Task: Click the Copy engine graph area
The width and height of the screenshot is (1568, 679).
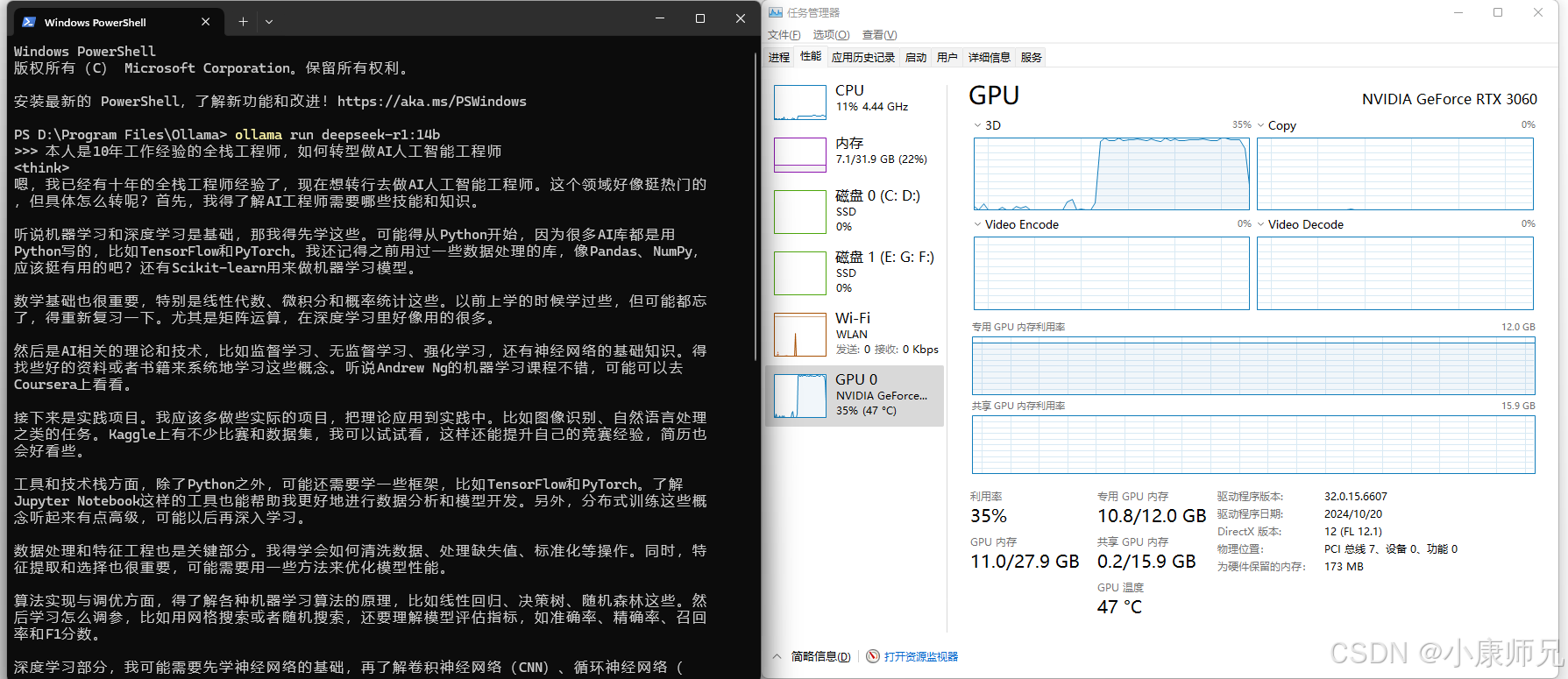Action: click(1395, 173)
